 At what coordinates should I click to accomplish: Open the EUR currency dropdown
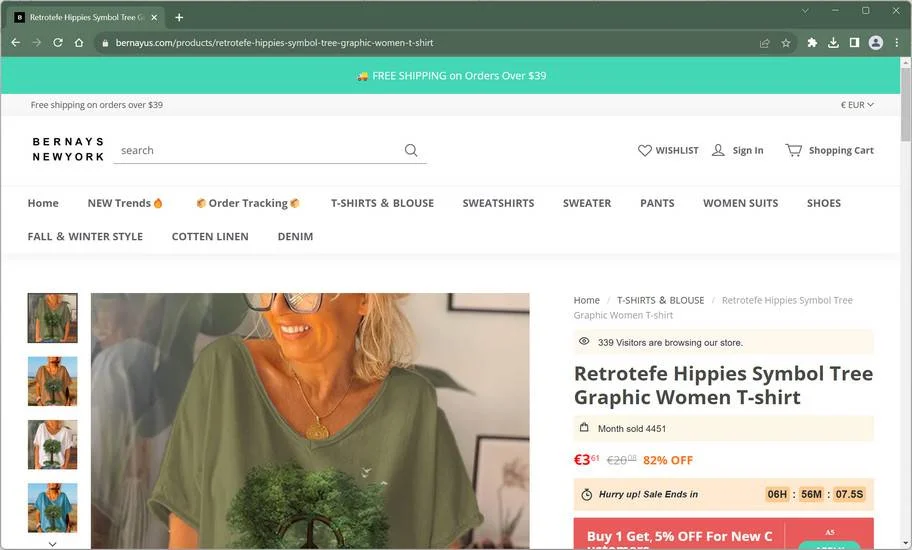857,105
